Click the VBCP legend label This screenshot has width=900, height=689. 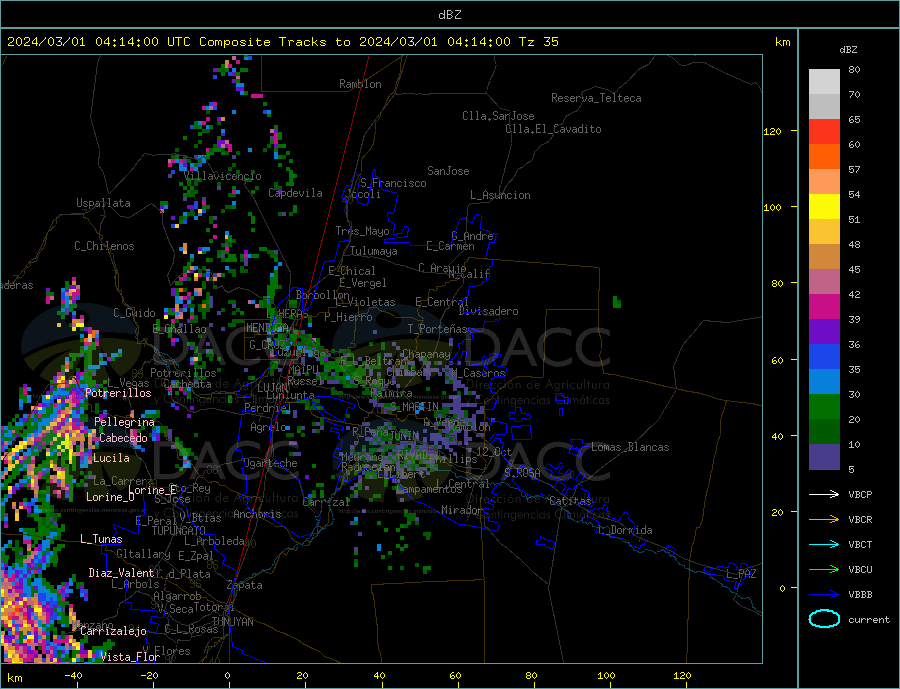(860, 494)
